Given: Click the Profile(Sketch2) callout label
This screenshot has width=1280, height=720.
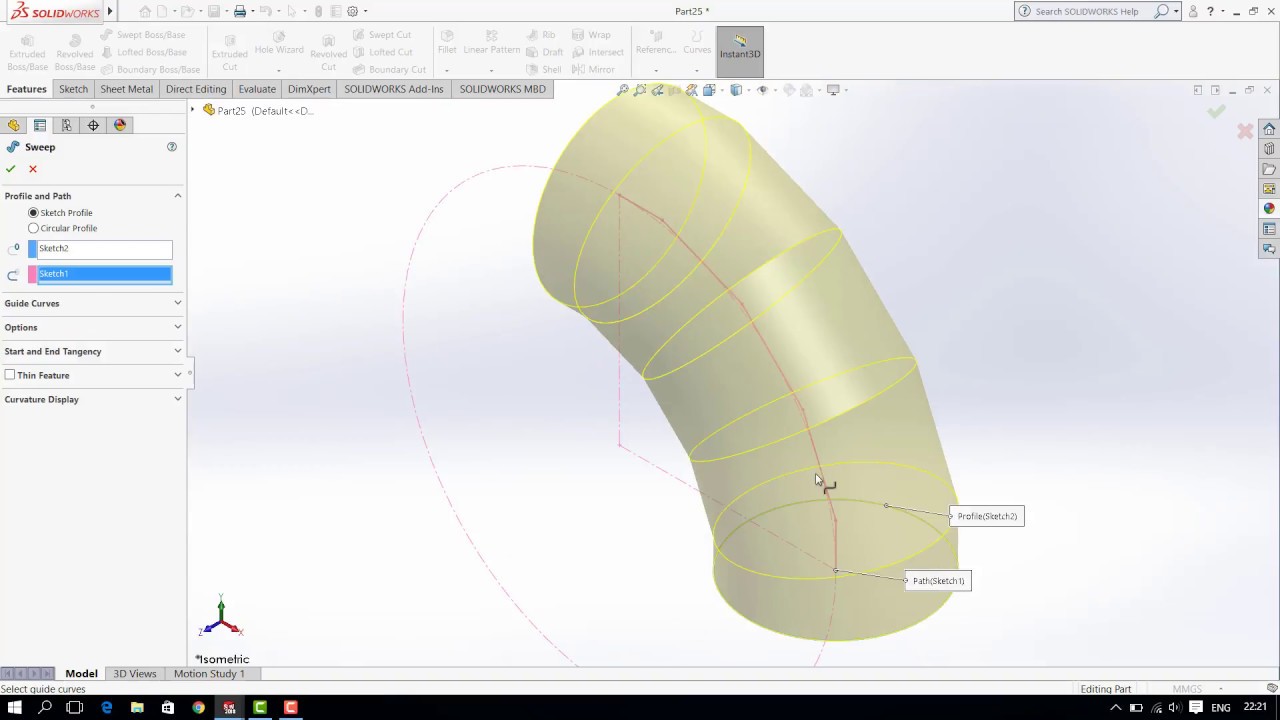Looking at the screenshot, I should (x=987, y=516).
